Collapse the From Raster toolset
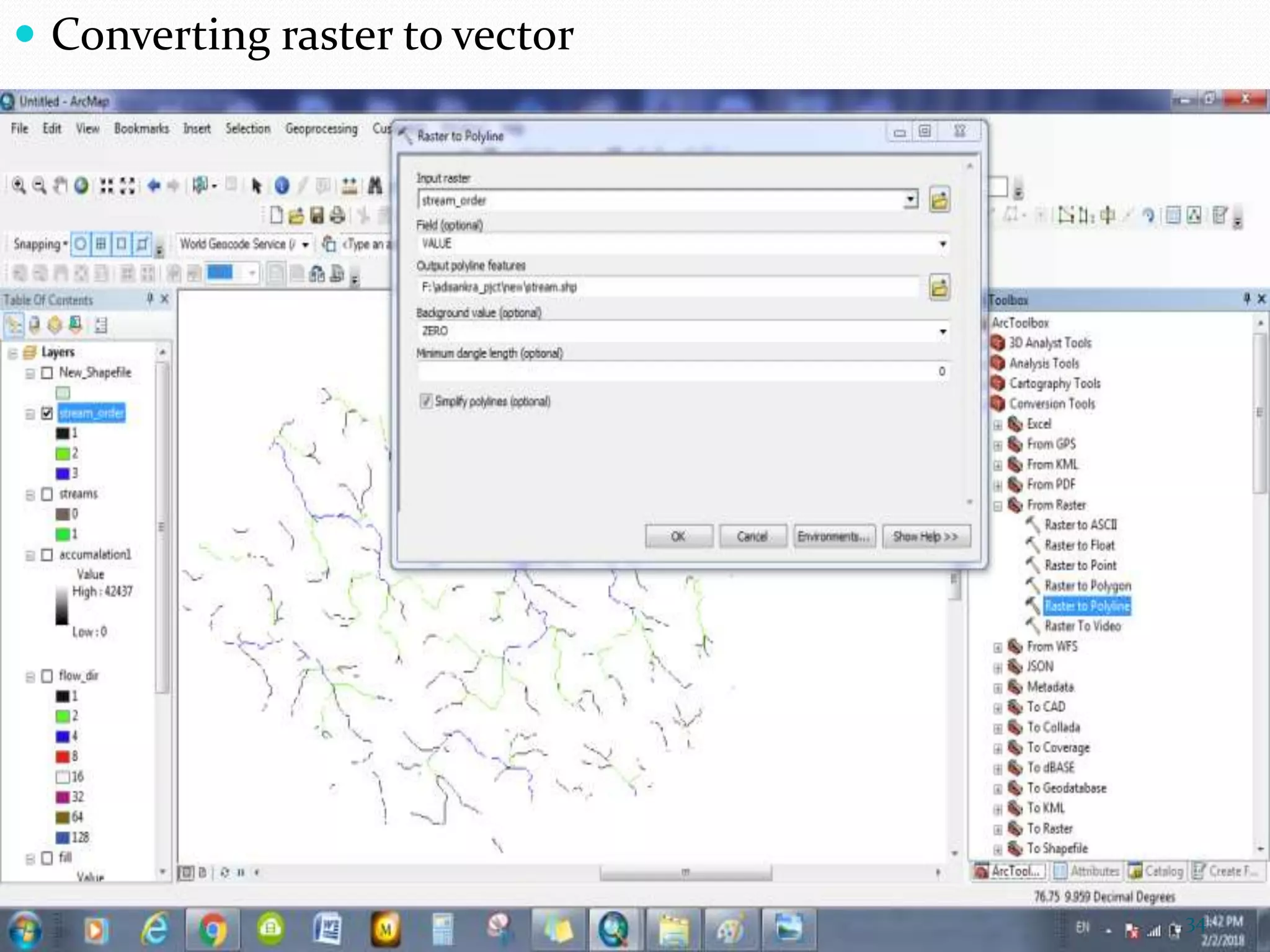Screen dimensions: 1270x952 point(998,506)
